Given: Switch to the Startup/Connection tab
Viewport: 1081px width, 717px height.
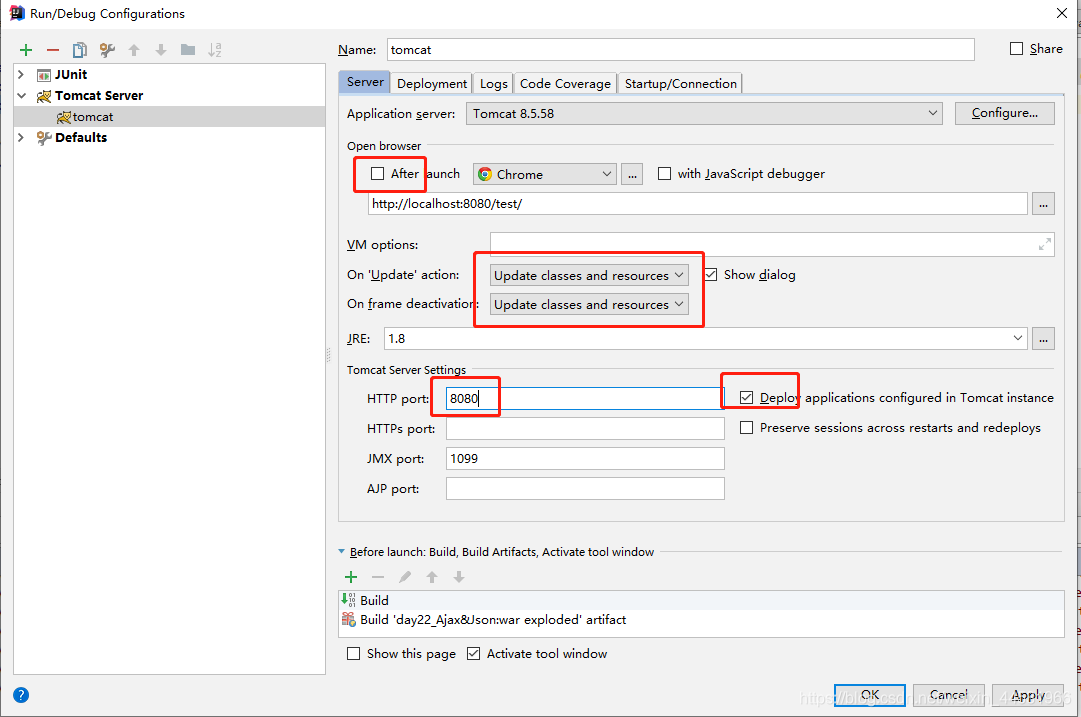Looking at the screenshot, I should pyautogui.click(x=680, y=83).
